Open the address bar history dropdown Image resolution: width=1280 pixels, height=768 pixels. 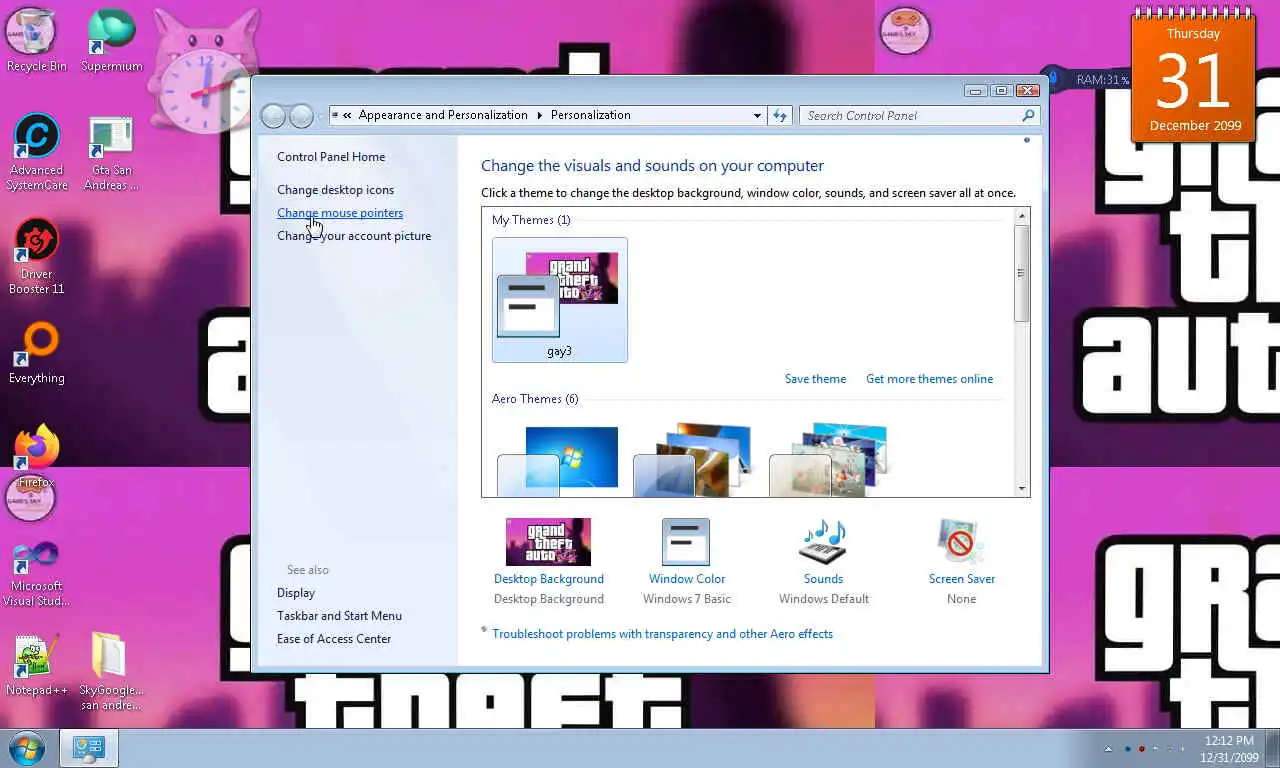pos(757,116)
